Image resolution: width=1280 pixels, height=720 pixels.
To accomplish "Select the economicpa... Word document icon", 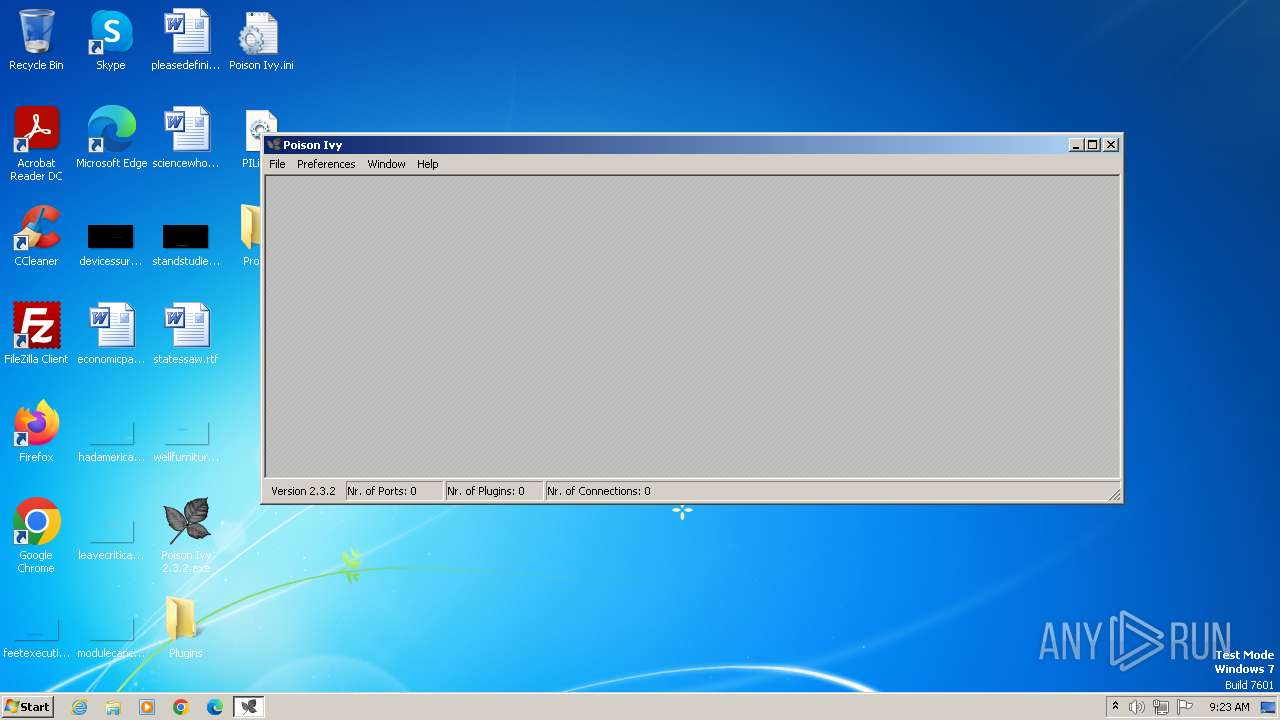I will click(111, 334).
